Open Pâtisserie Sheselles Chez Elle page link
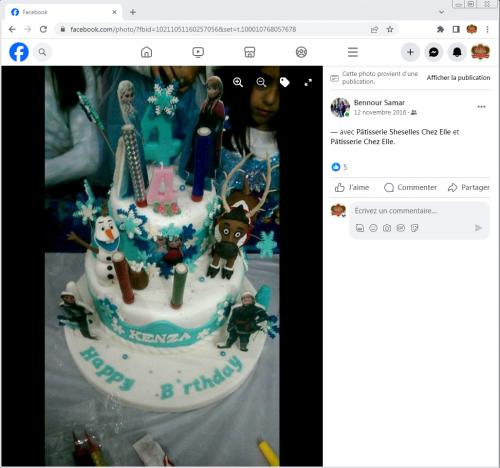The width and height of the screenshot is (500, 468). point(403,132)
